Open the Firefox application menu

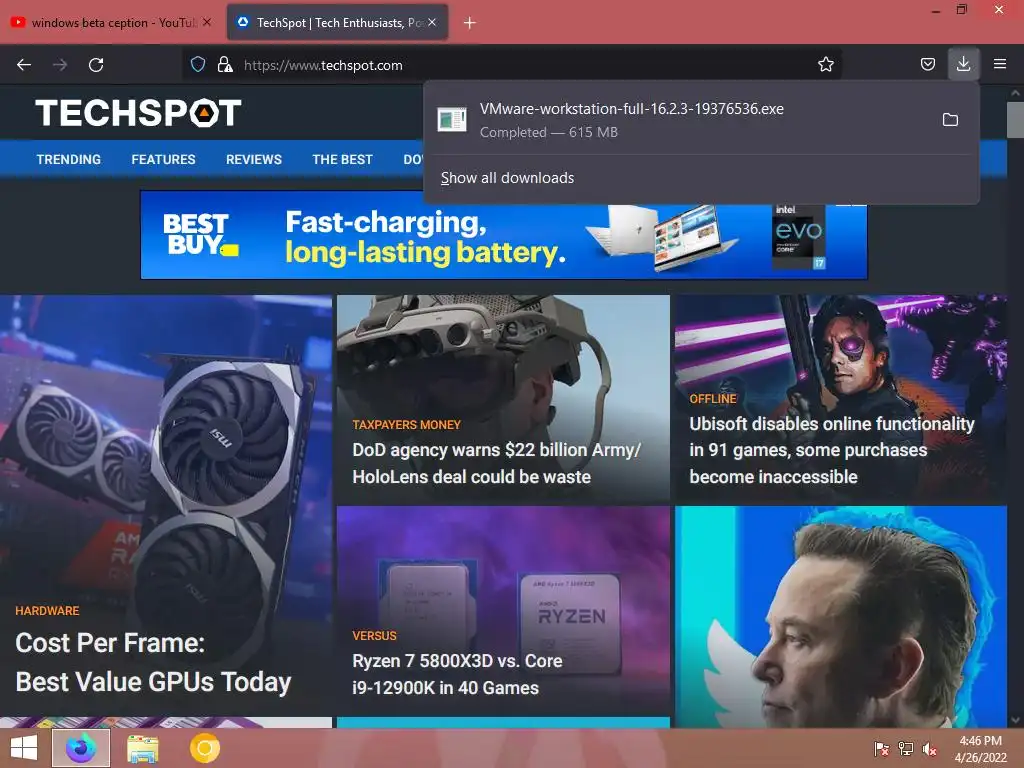click(1000, 64)
